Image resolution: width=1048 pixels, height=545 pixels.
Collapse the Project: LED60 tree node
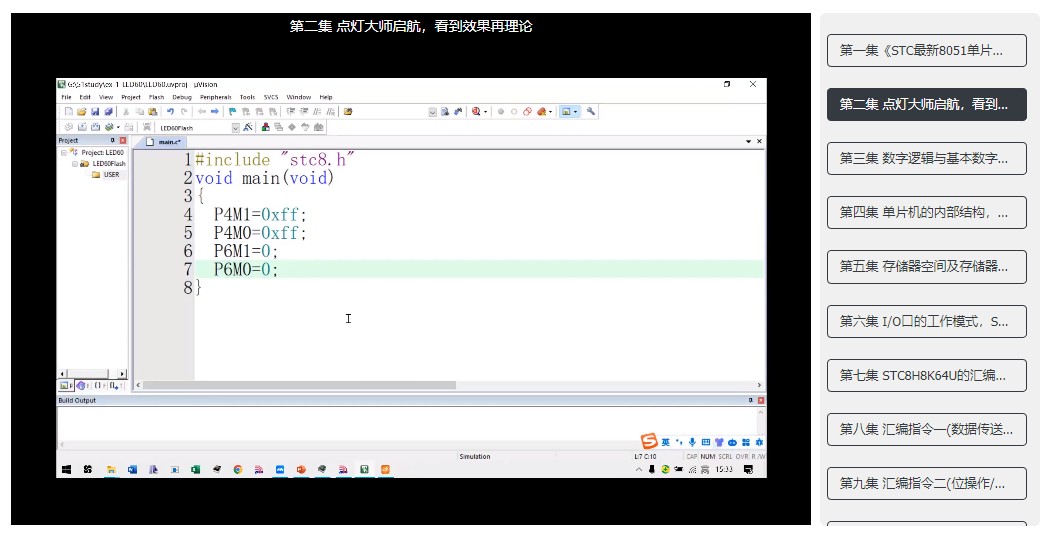[x=64, y=152]
